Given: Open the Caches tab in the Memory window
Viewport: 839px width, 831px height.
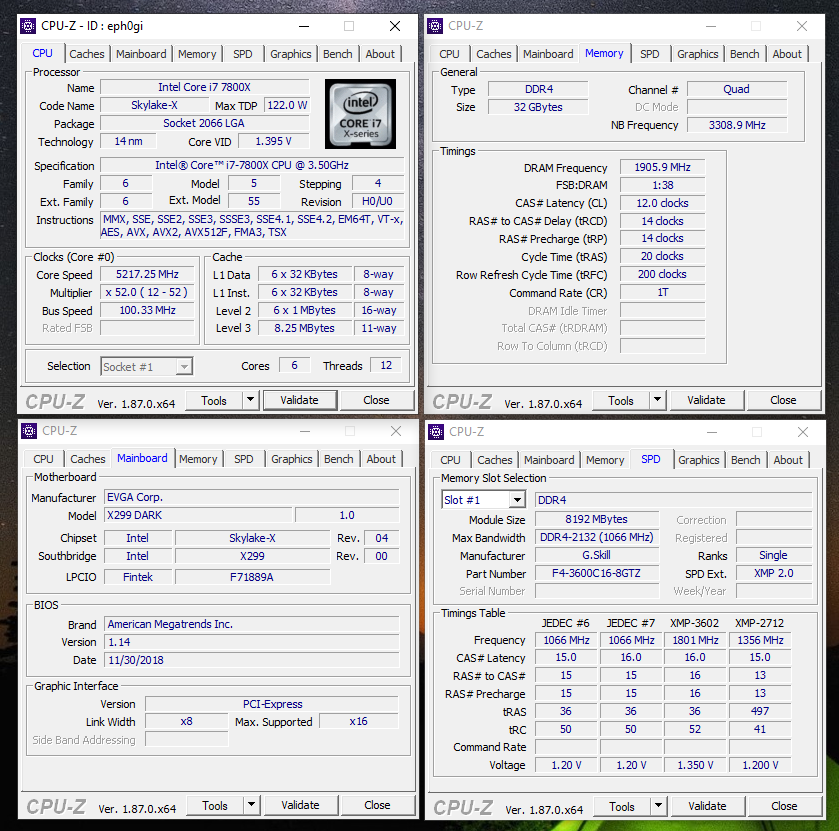Looking at the screenshot, I should coord(494,54).
